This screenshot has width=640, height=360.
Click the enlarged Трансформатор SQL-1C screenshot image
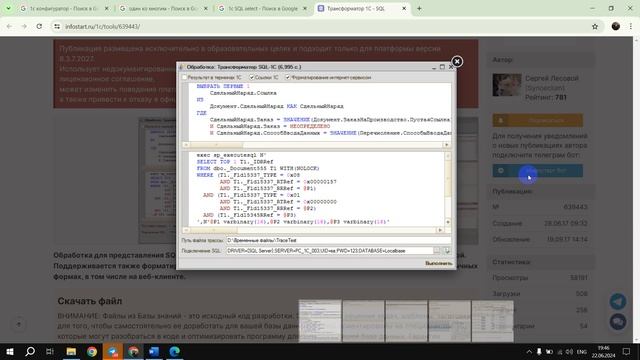tap(316, 165)
